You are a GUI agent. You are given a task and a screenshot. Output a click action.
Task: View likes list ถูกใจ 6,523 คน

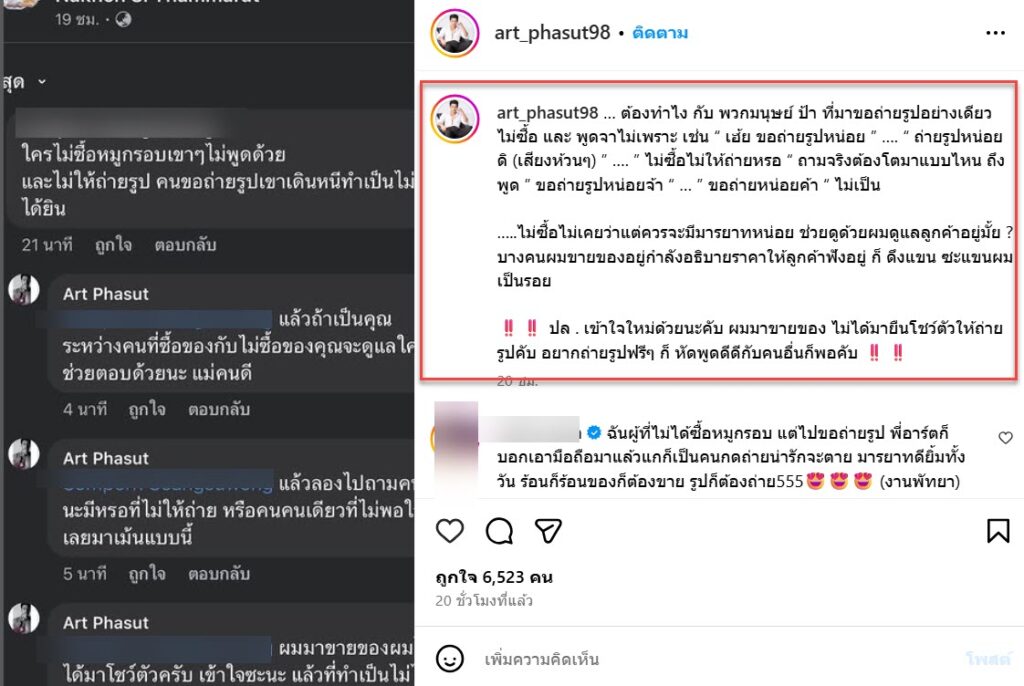[494, 577]
